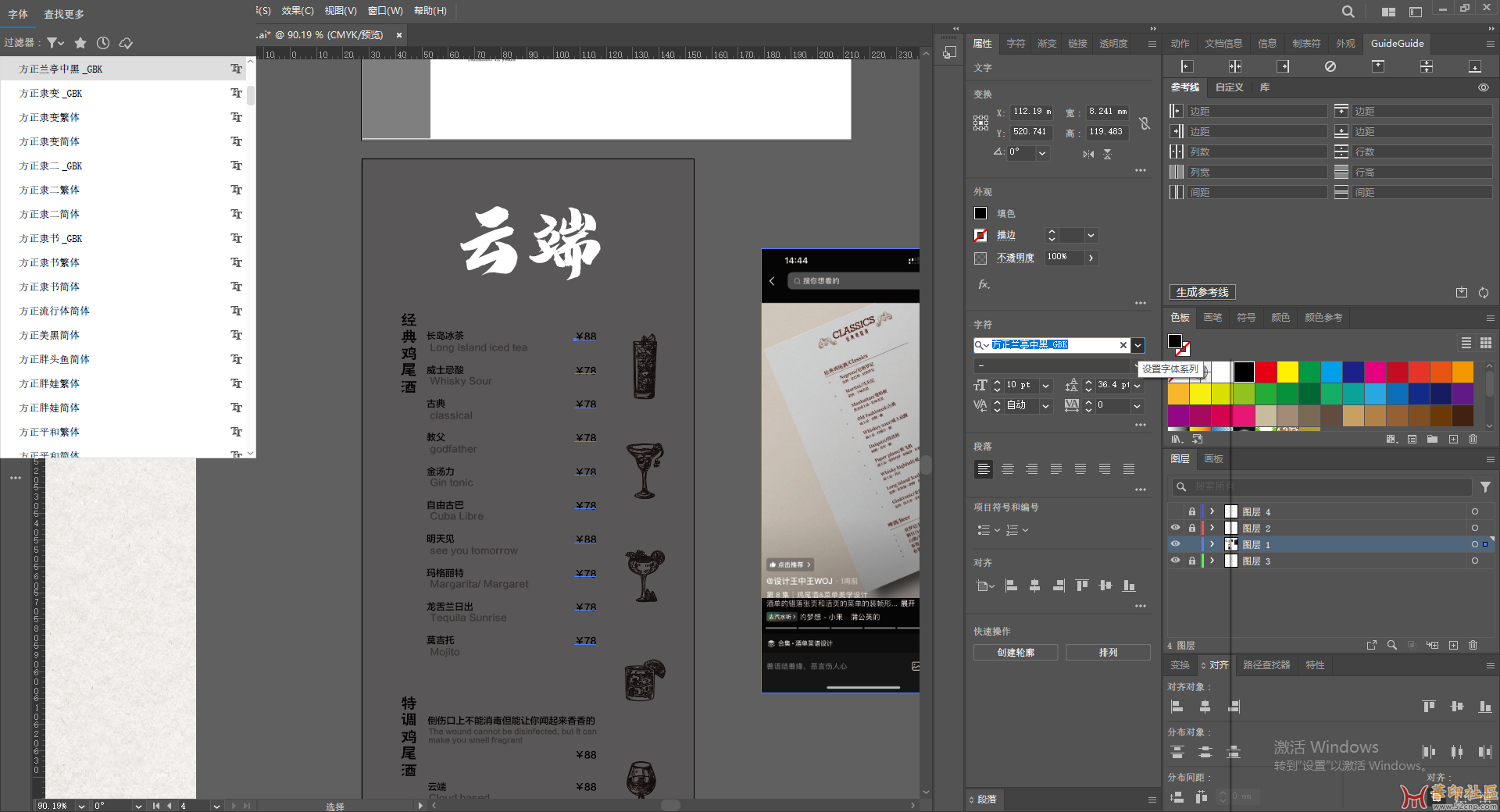Click 排列 arrange button
This screenshot has height=812, width=1500.
tap(1108, 653)
